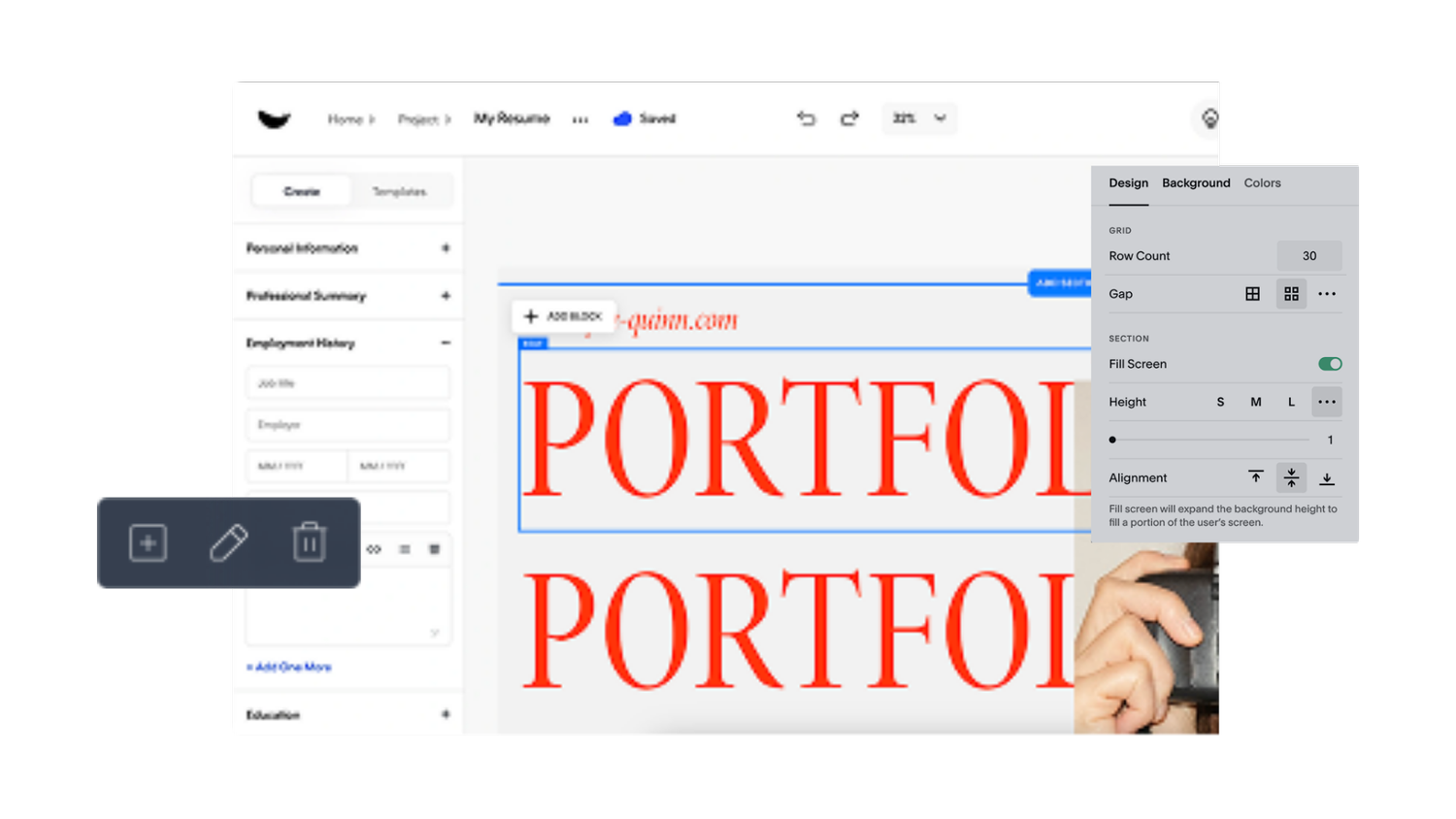
Task: Open the three-dot menu next to My Resume
Action: 580,119
